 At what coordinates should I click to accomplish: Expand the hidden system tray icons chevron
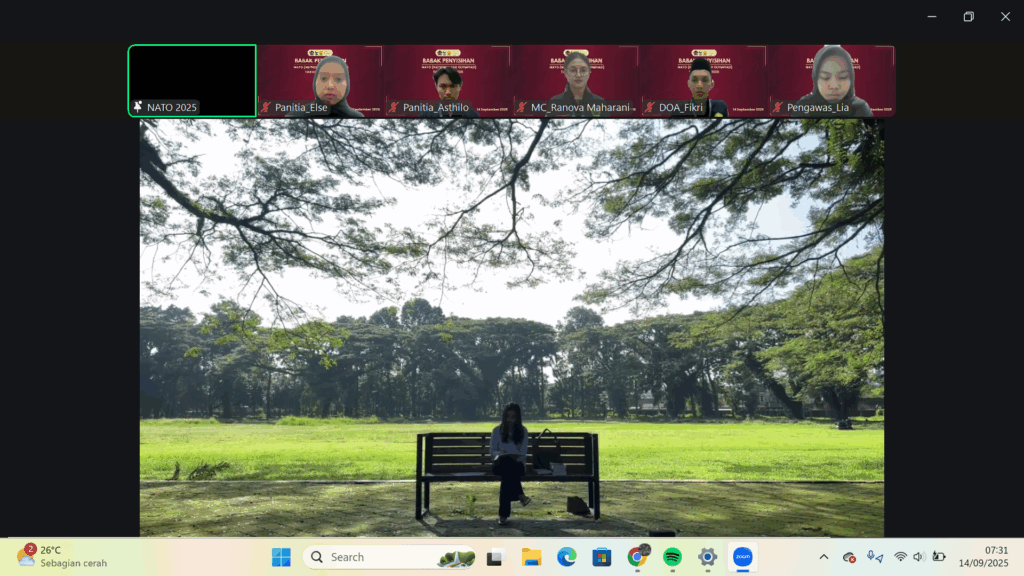823,557
